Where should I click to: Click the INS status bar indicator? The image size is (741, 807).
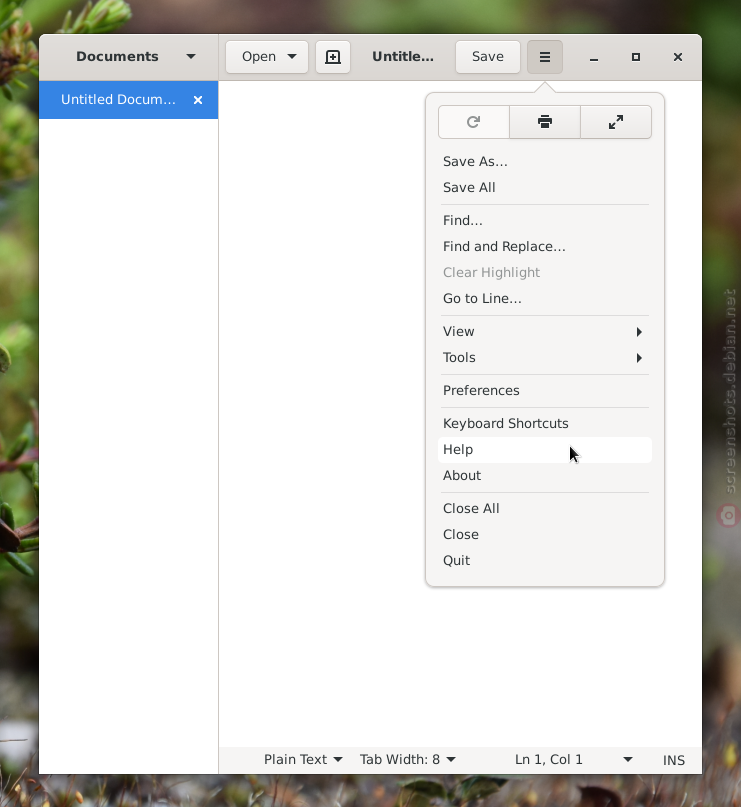[674, 760]
